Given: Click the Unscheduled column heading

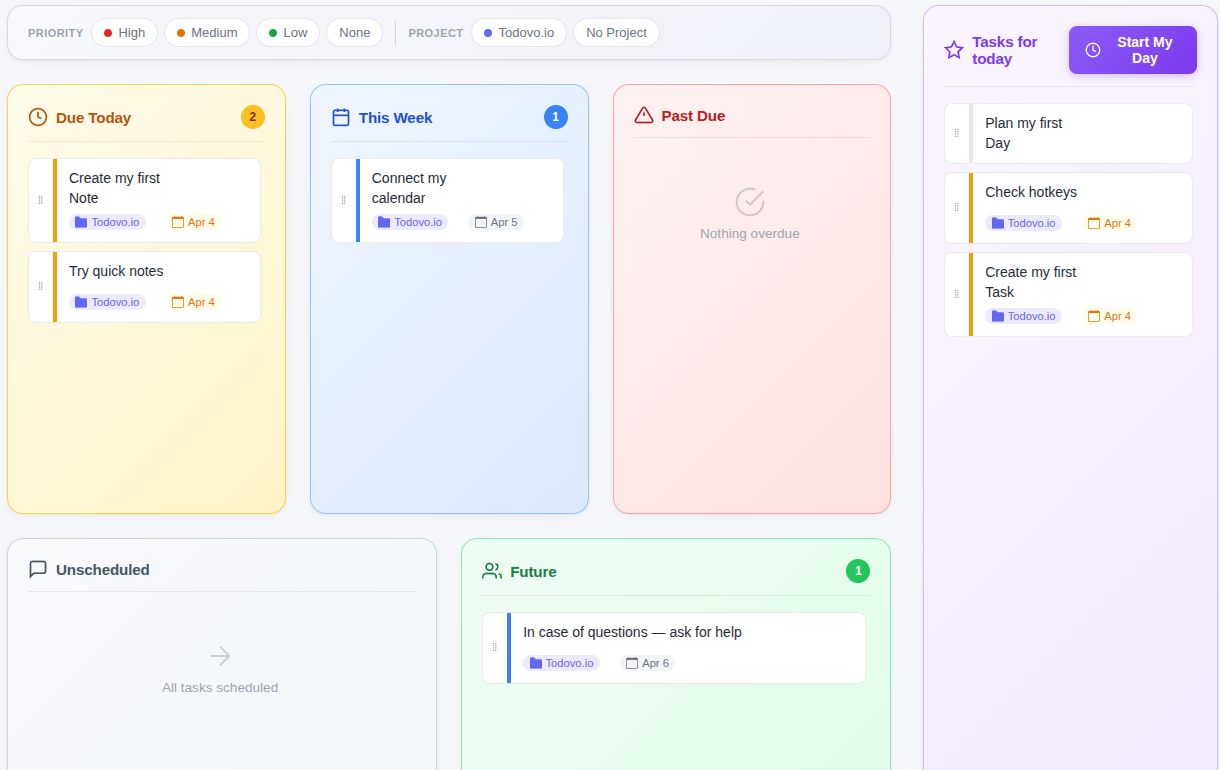Looking at the screenshot, I should pyautogui.click(x=103, y=569).
